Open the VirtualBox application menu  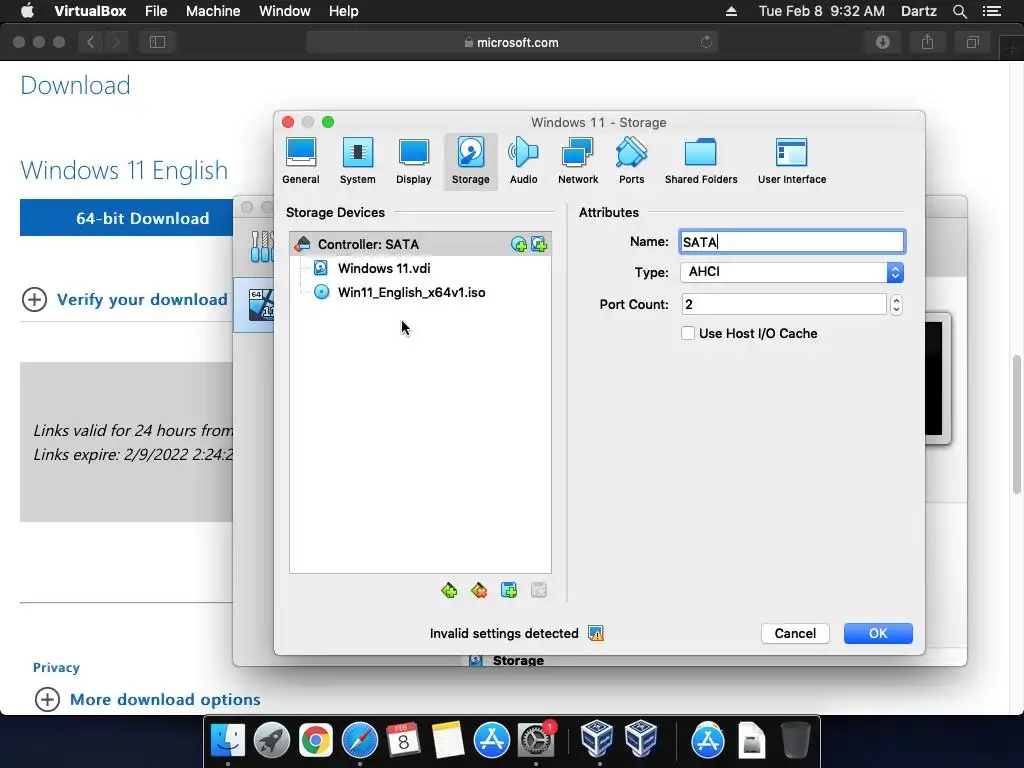pyautogui.click(x=90, y=11)
